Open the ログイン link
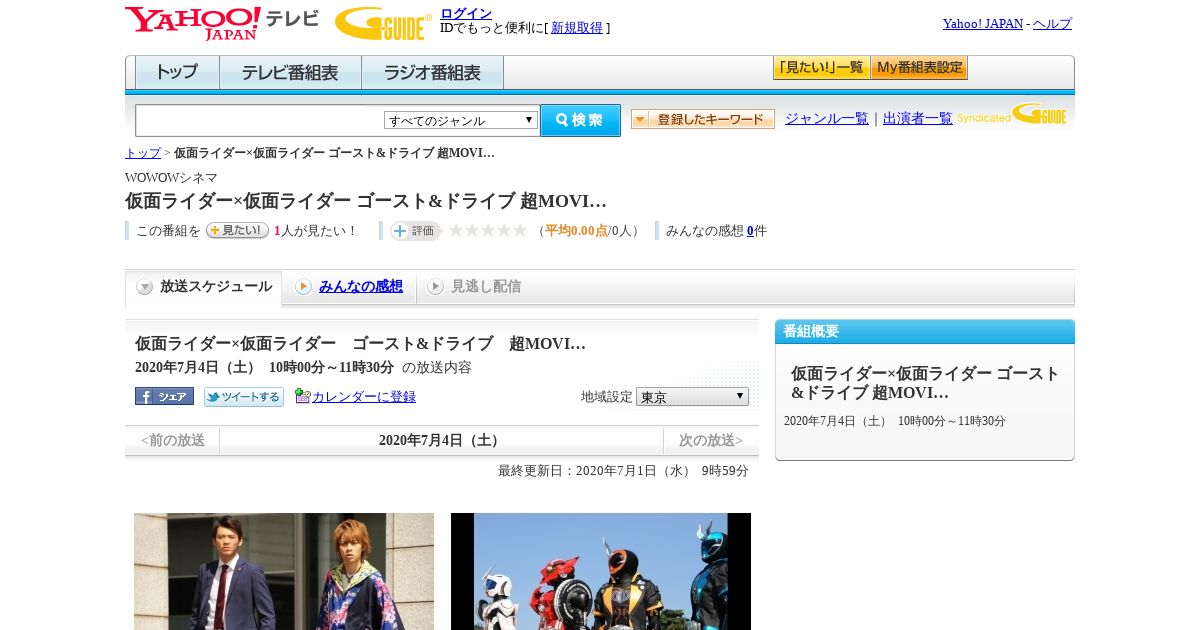Viewport: 1200px width, 630px height. [466, 13]
